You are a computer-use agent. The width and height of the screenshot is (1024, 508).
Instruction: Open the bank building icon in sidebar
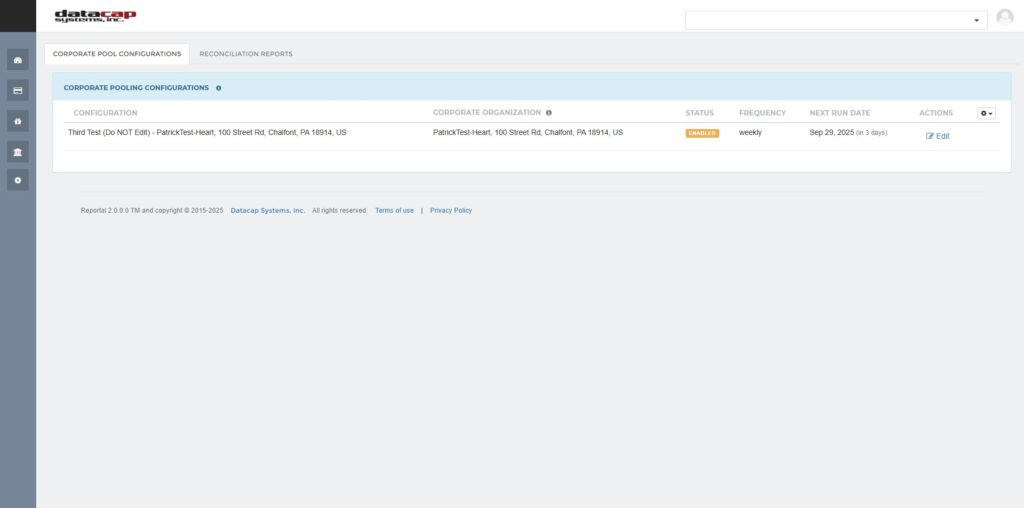tap(17, 150)
